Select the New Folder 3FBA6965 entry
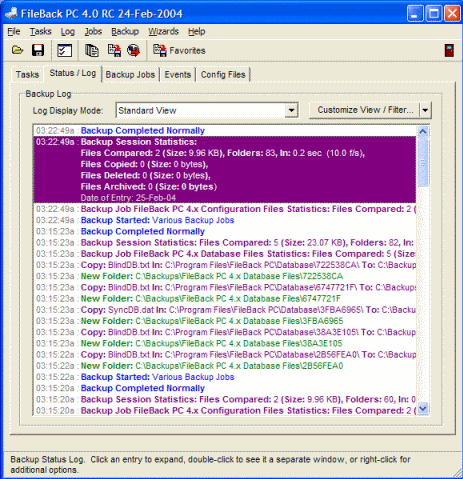This screenshot has width=463, height=479. tap(225, 321)
